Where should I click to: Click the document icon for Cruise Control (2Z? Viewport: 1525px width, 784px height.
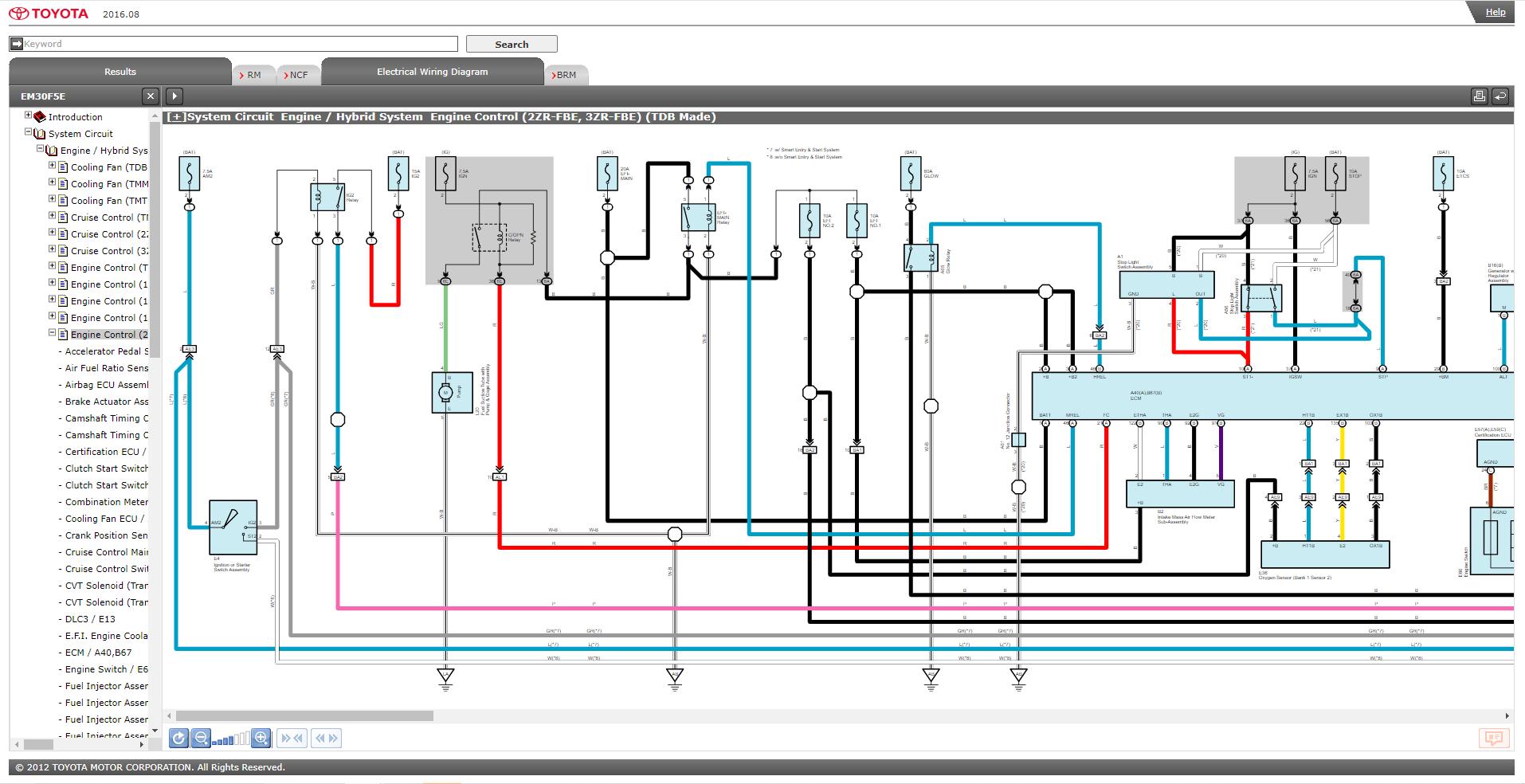coord(63,233)
